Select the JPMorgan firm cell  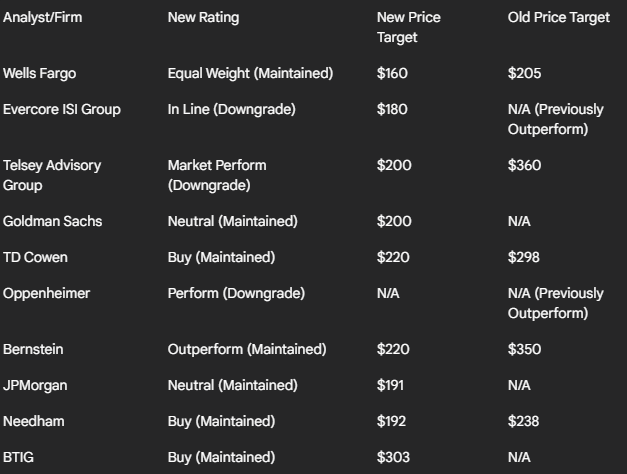(x=35, y=386)
